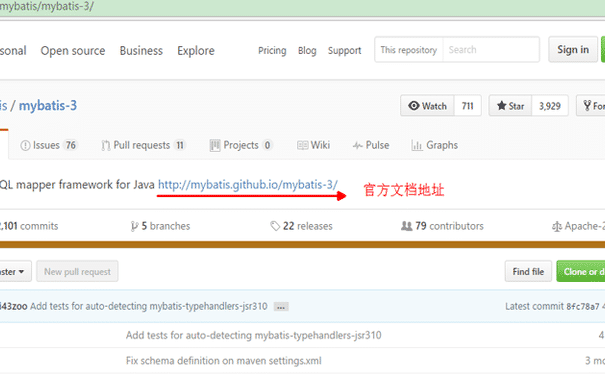Click the contributors people icon
Viewport: 605px width, 375px height.
[x=407, y=226]
